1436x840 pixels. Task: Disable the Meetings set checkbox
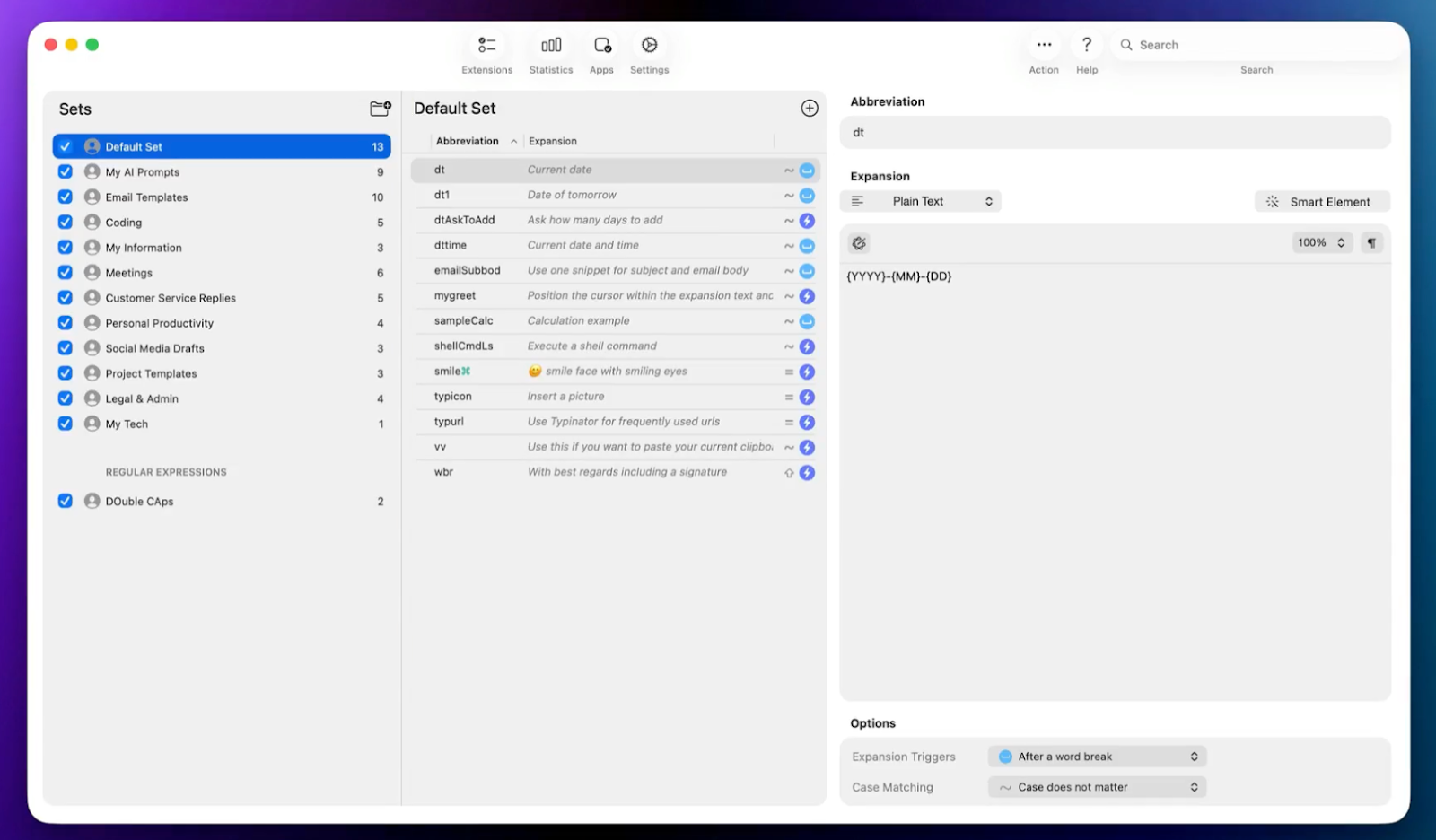pyautogui.click(x=66, y=272)
